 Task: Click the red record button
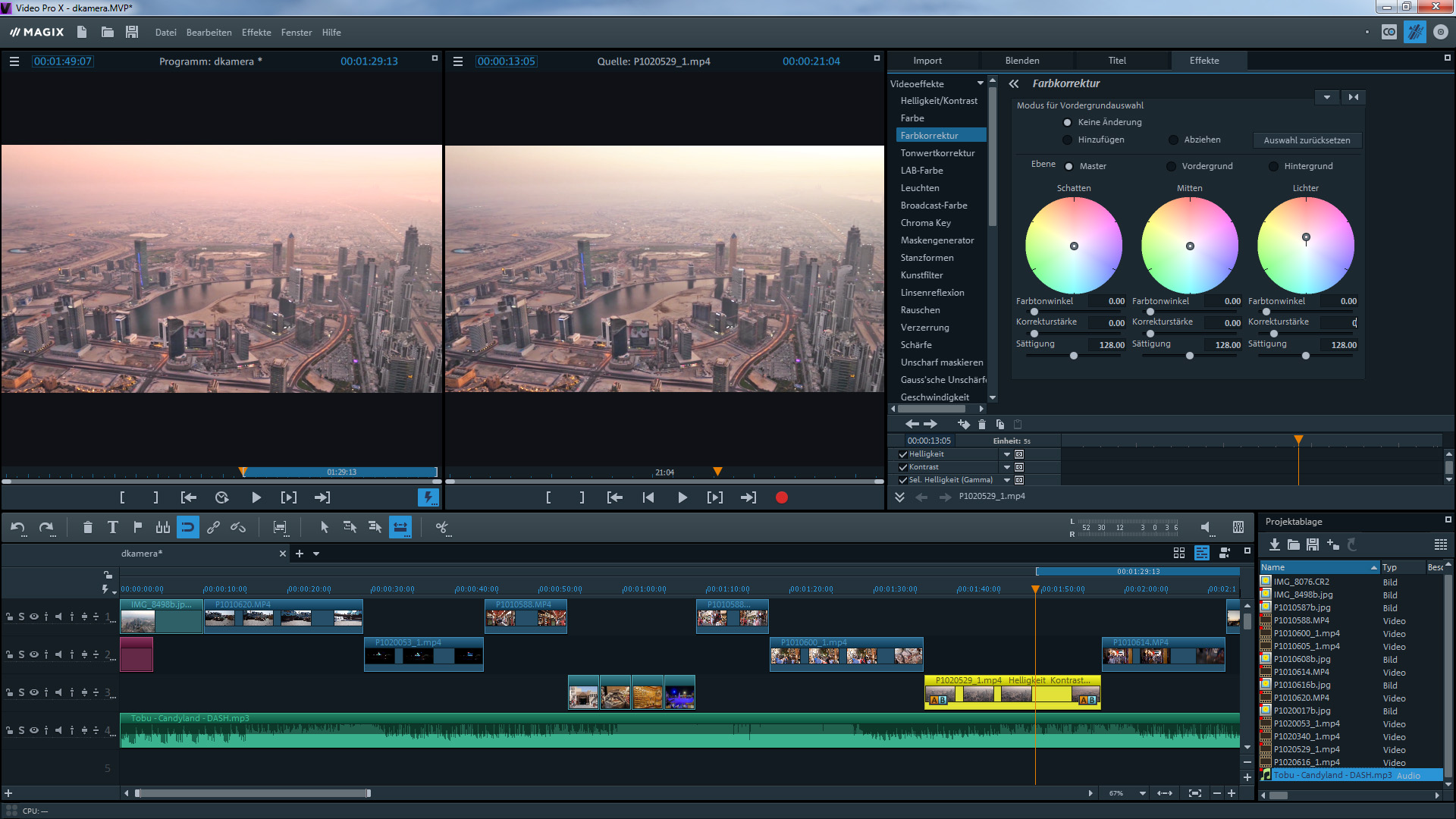pyautogui.click(x=782, y=497)
